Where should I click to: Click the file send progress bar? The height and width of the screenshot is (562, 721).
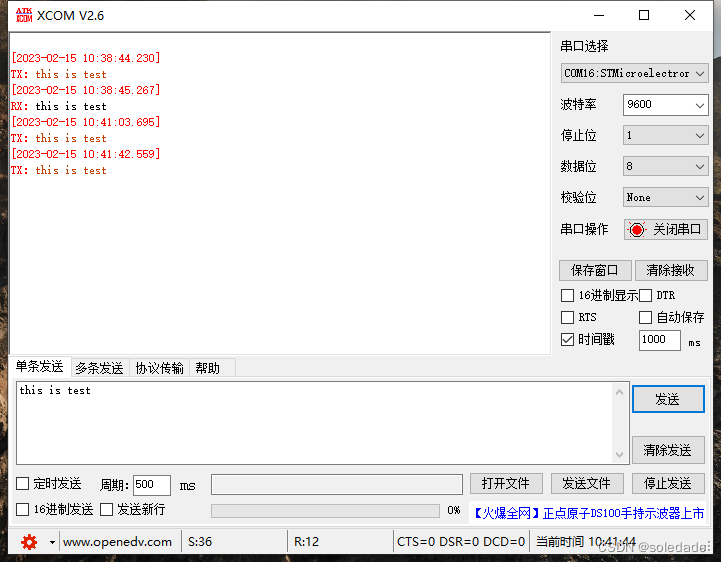click(325, 510)
